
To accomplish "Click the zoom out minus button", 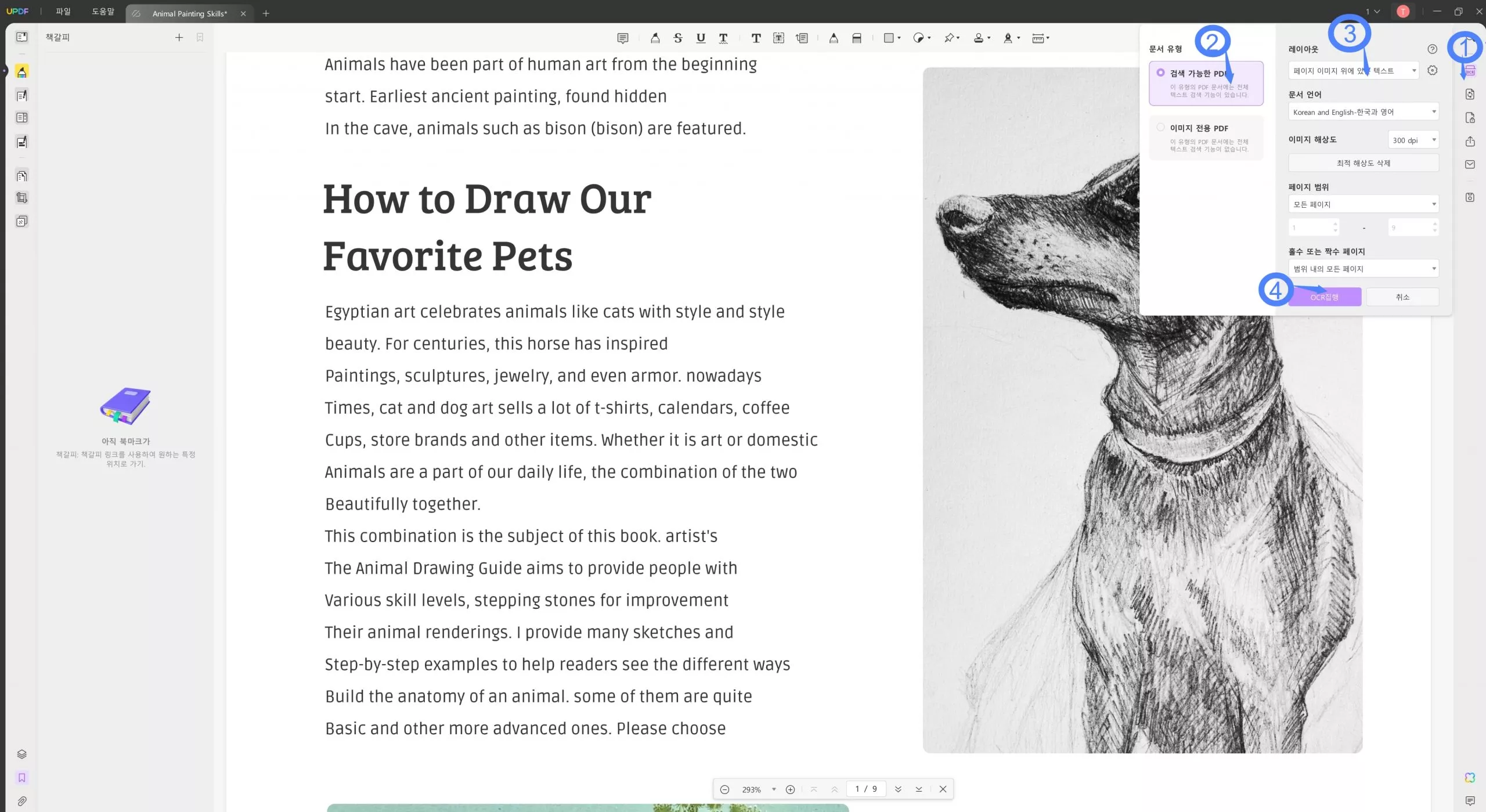I will [724, 789].
